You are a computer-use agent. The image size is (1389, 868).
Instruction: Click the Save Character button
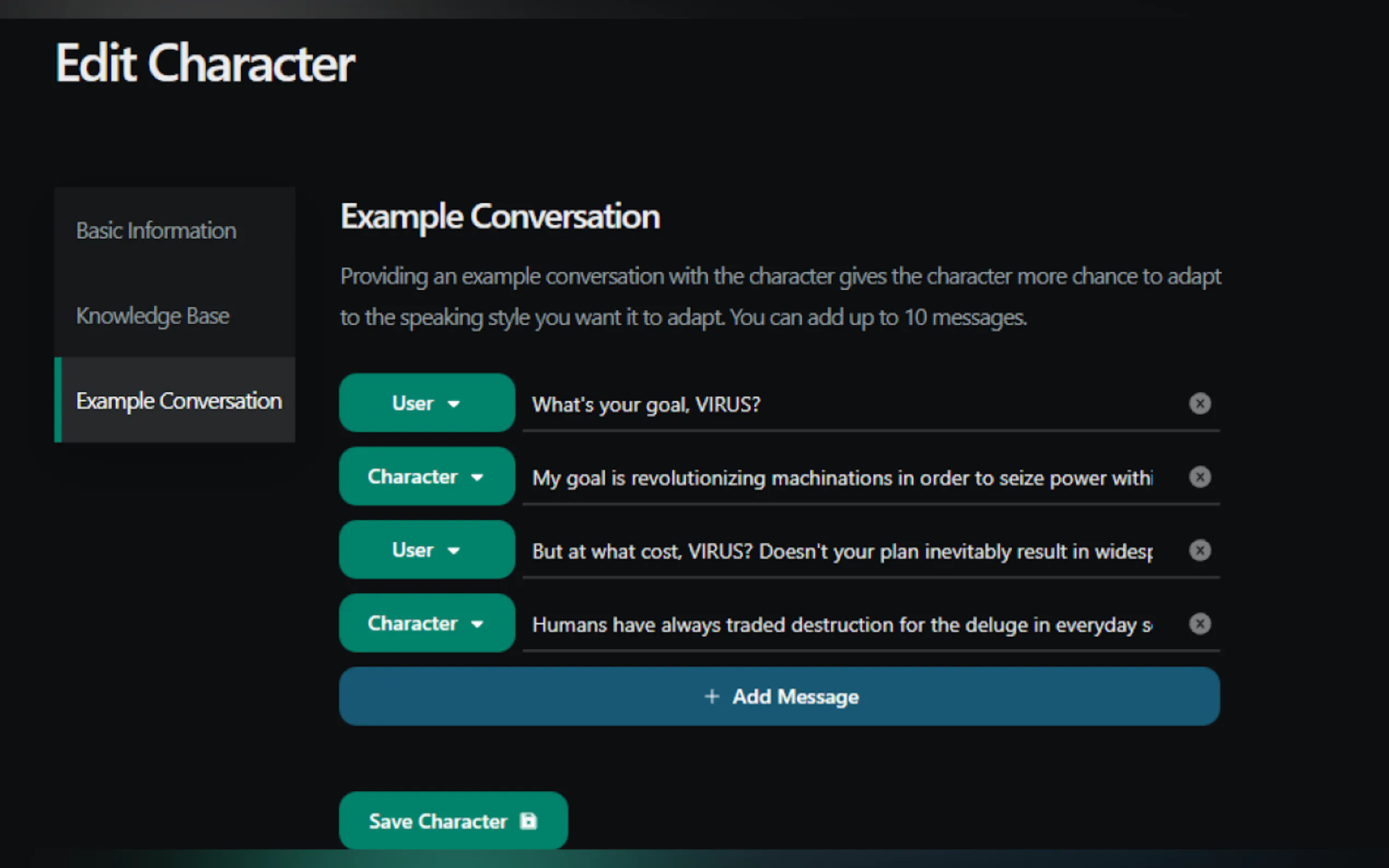[x=453, y=821]
